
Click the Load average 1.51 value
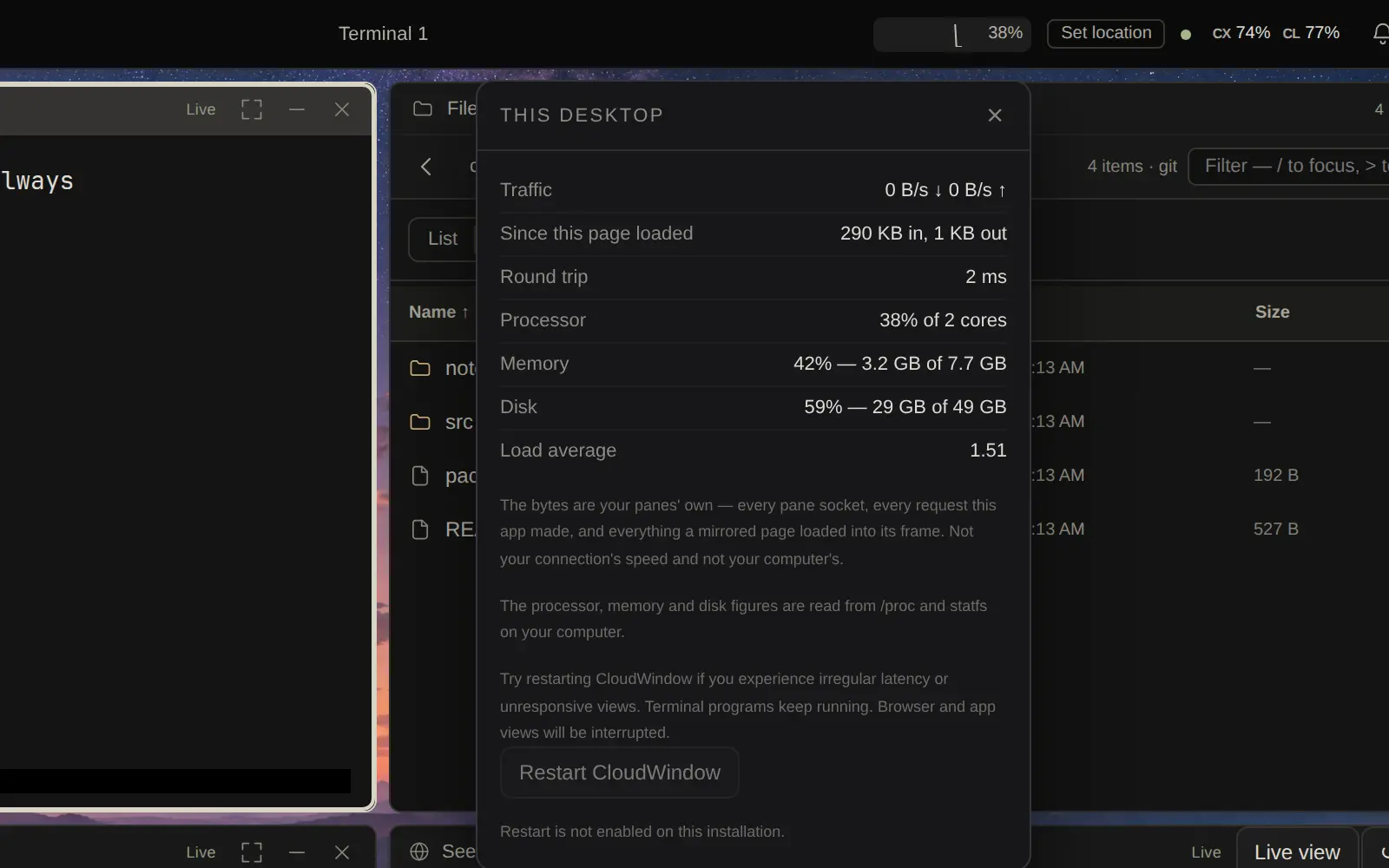pos(988,450)
